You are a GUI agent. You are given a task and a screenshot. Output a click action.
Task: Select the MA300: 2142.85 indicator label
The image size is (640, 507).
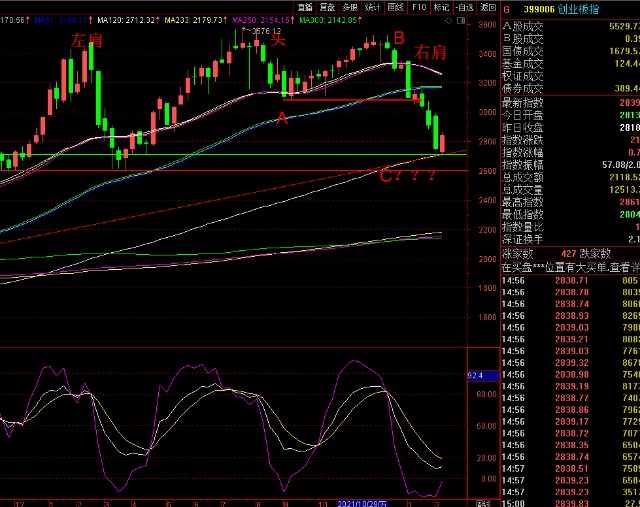pyautogui.click(x=330, y=20)
